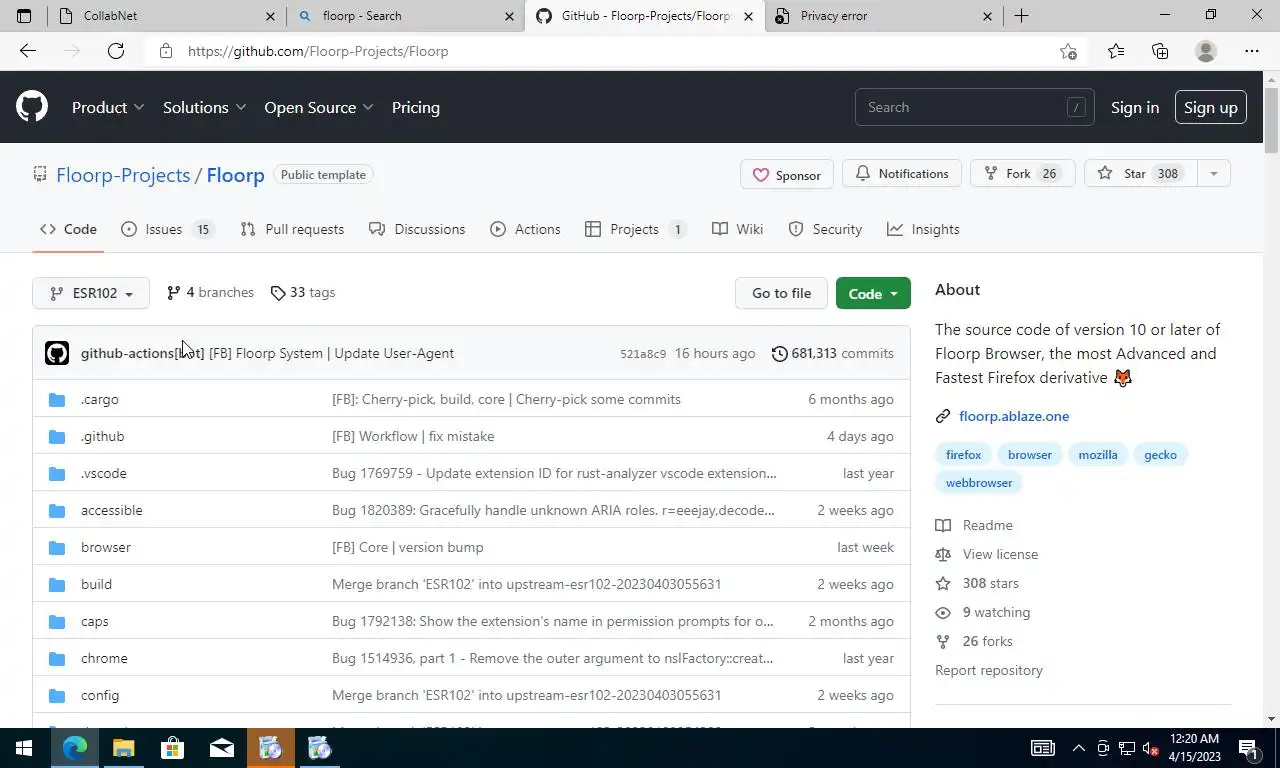Click the gecko topic tag
Screen dimensions: 1280x768
1160,454
